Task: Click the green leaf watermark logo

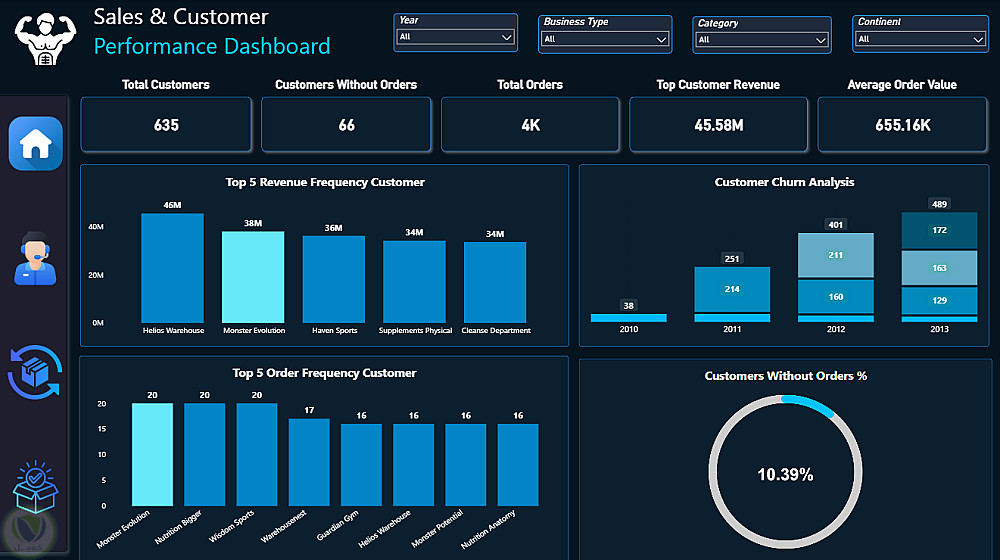Action: 29,531
